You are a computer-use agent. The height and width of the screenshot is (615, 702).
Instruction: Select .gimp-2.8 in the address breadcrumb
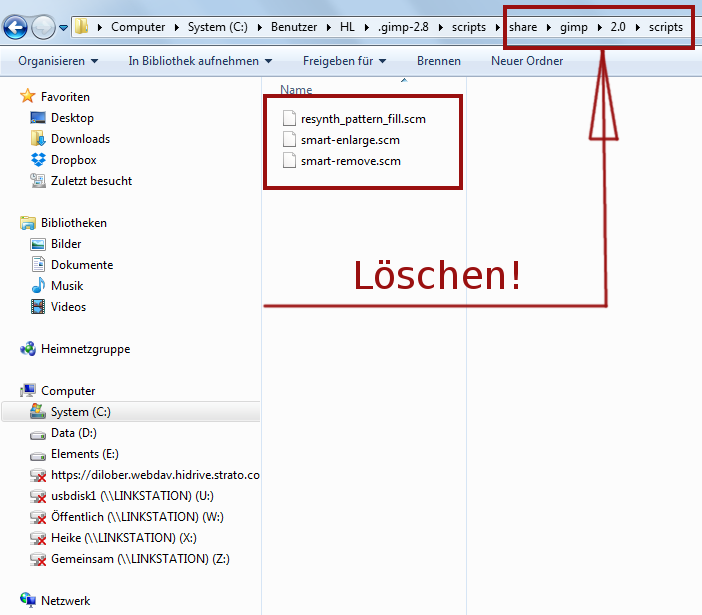403,27
